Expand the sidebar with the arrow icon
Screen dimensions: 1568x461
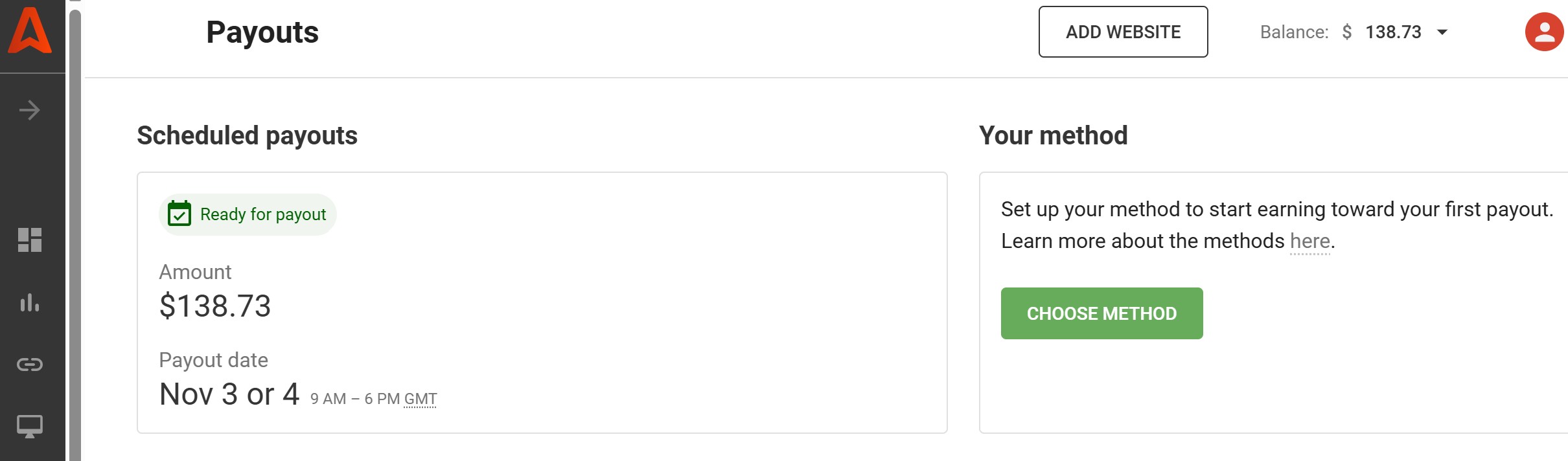click(x=30, y=110)
